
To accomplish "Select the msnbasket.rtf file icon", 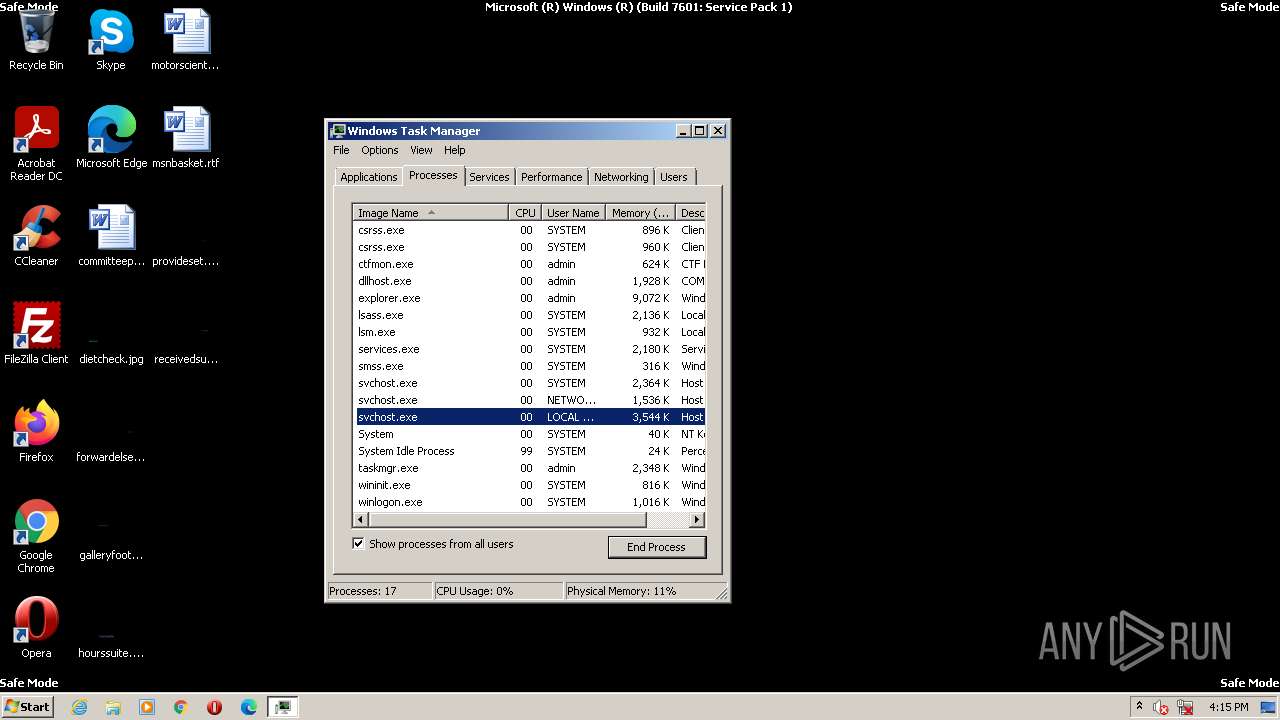I will tap(185, 138).
